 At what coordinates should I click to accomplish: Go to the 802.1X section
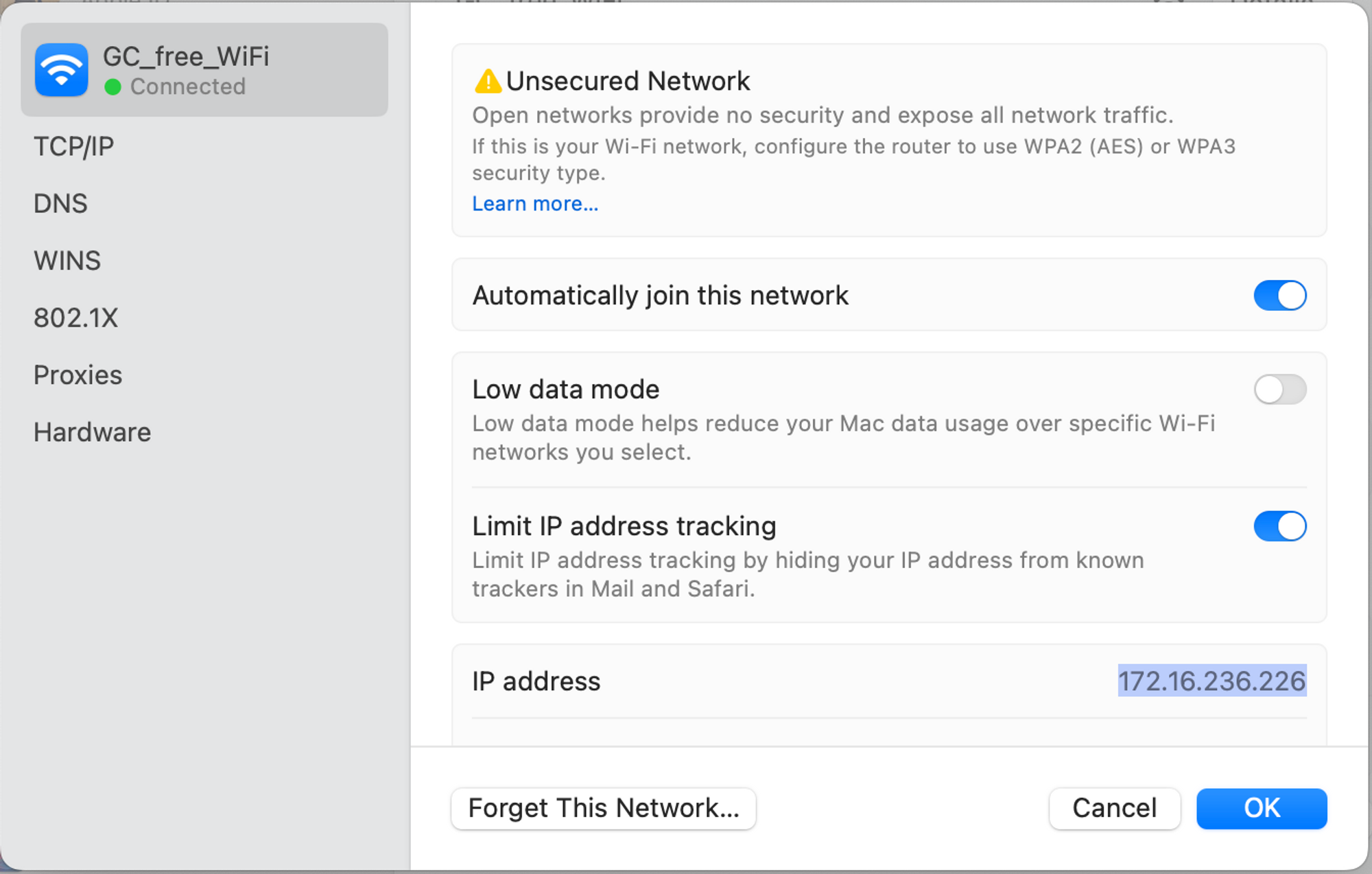pyautogui.click(x=76, y=318)
